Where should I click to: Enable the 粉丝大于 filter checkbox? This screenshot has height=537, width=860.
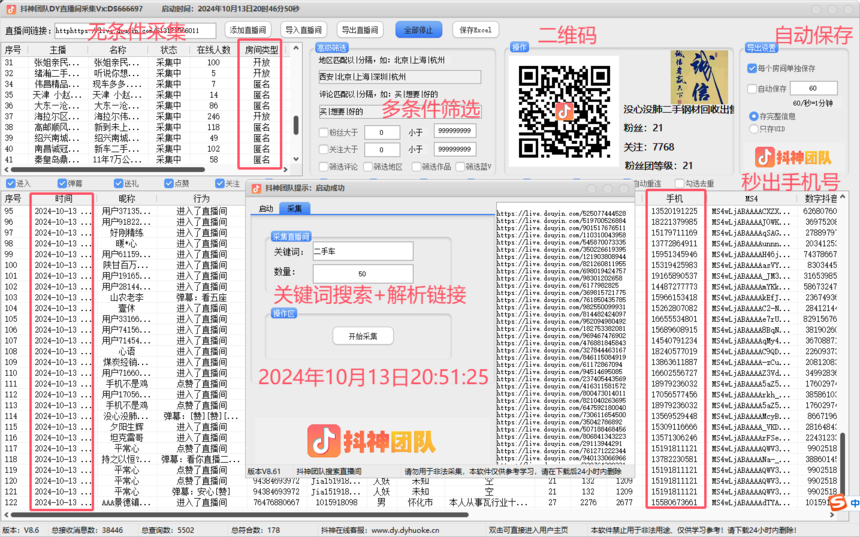point(324,132)
